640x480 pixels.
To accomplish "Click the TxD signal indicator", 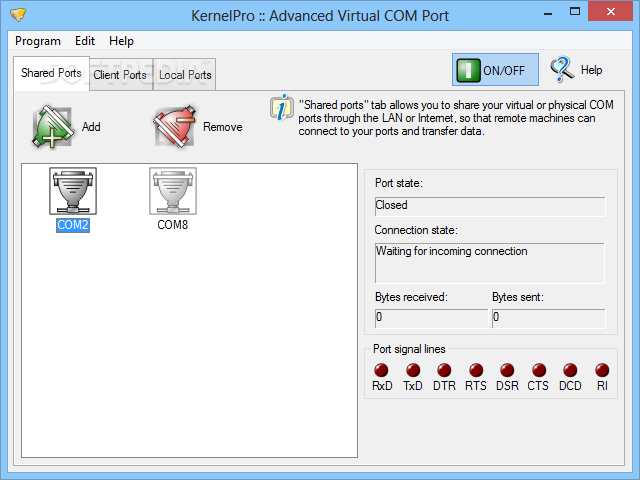I will tap(413, 370).
